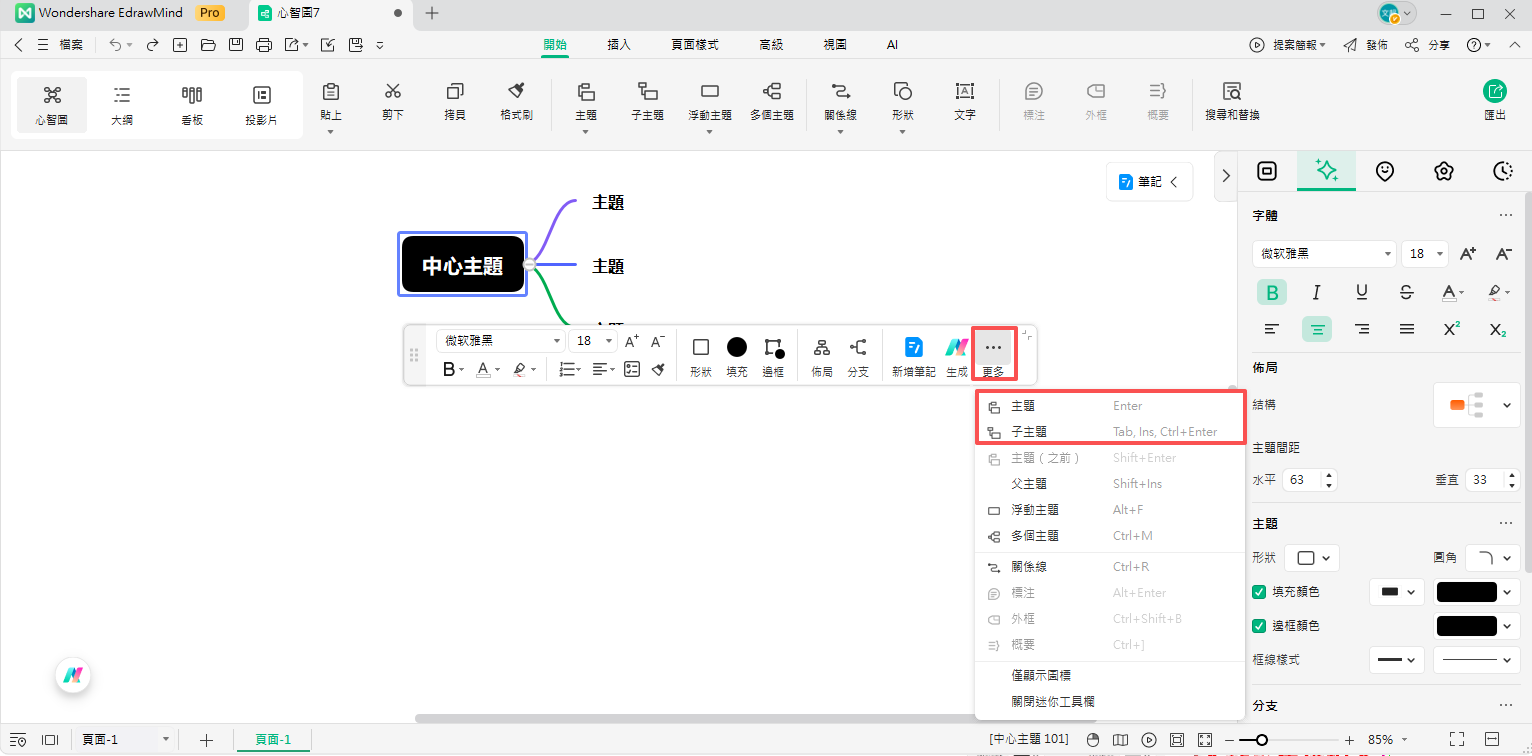Open the 微軟雅黑 font dropdown
The width and height of the screenshot is (1532, 756).
click(x=1388, y=253)
